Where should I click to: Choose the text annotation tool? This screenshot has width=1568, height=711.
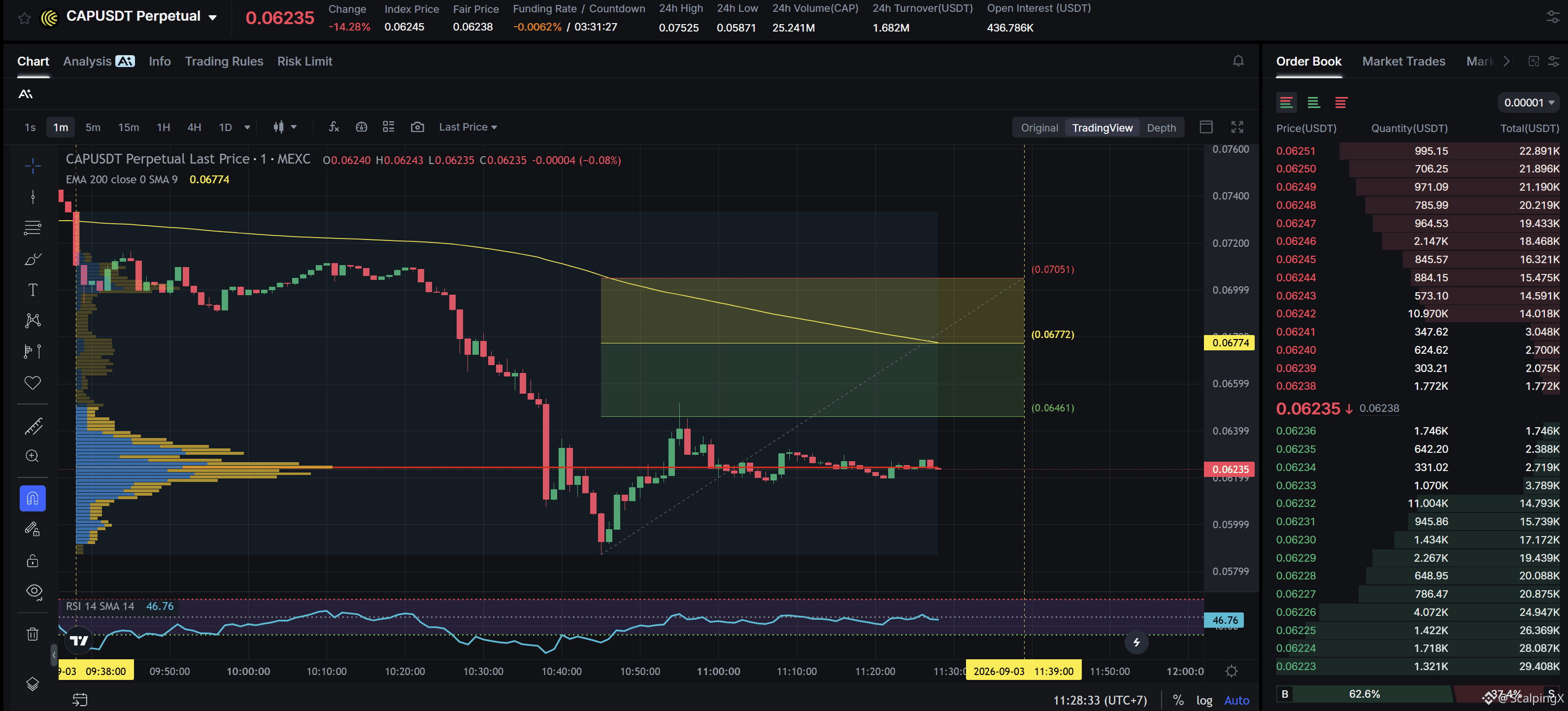(x=33, y=290)
